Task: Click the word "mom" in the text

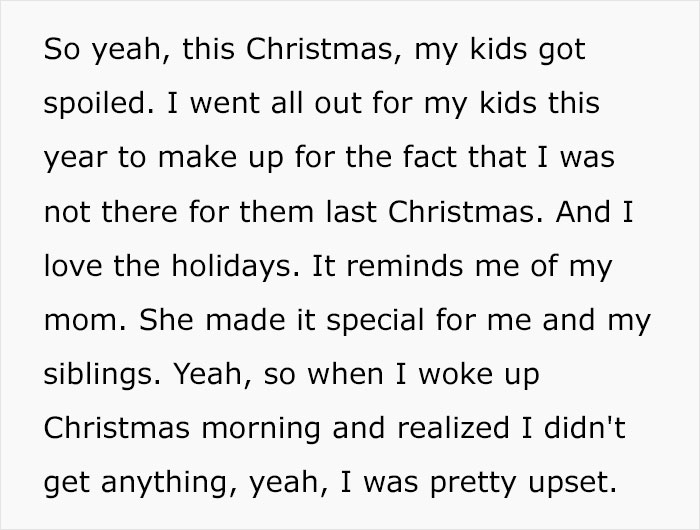Action: (72, 320)
